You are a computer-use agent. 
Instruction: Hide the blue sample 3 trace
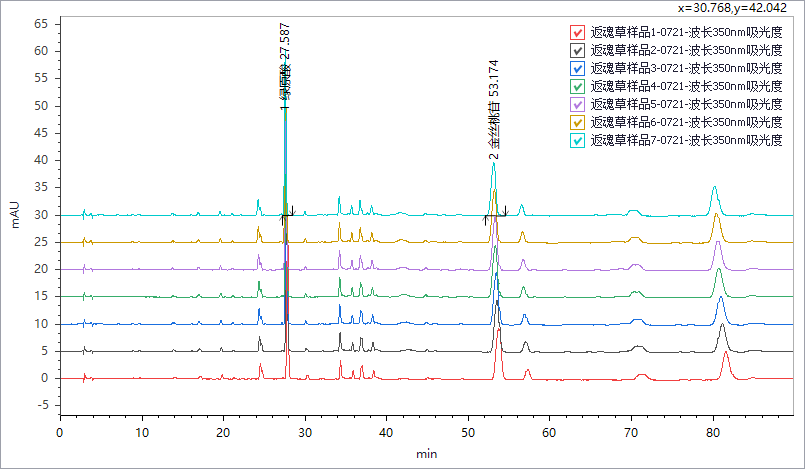pyautogui.click(x=577, y=68)
